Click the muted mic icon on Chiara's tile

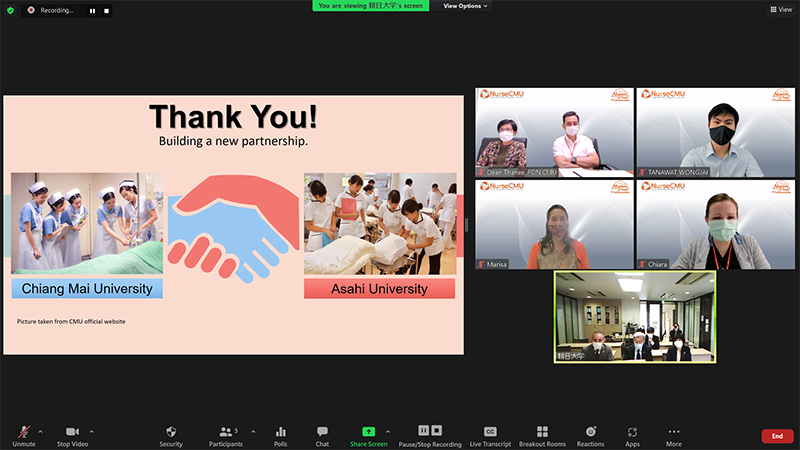tap(642, 264)
